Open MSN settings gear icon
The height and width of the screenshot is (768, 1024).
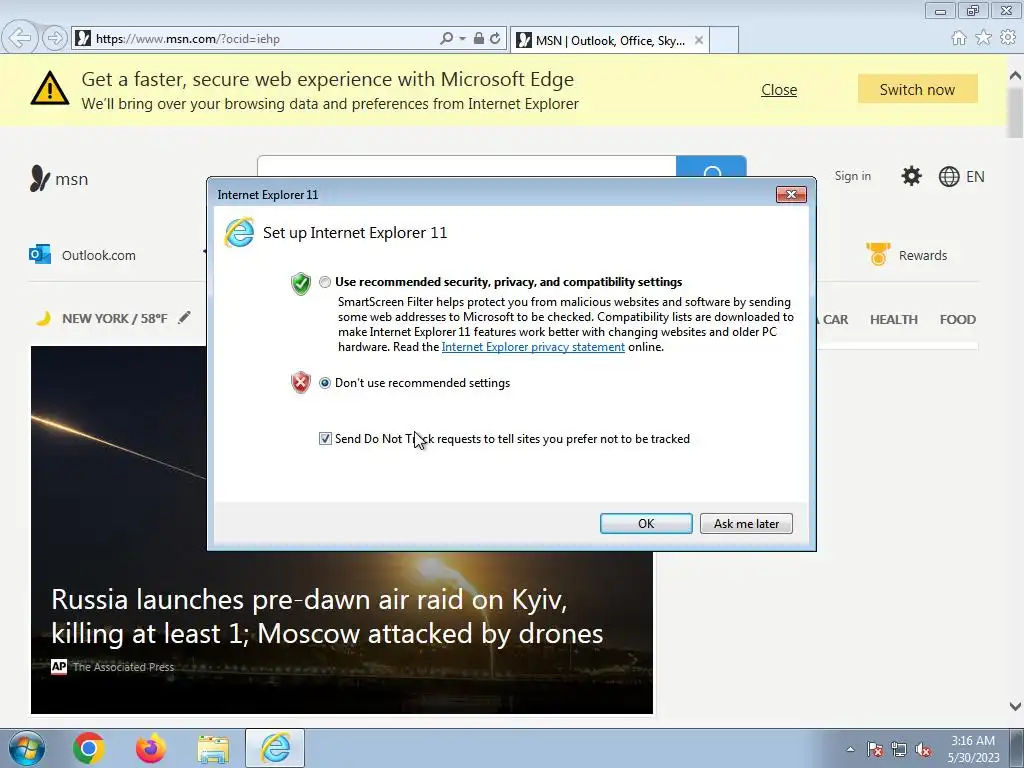pos(911,176)
